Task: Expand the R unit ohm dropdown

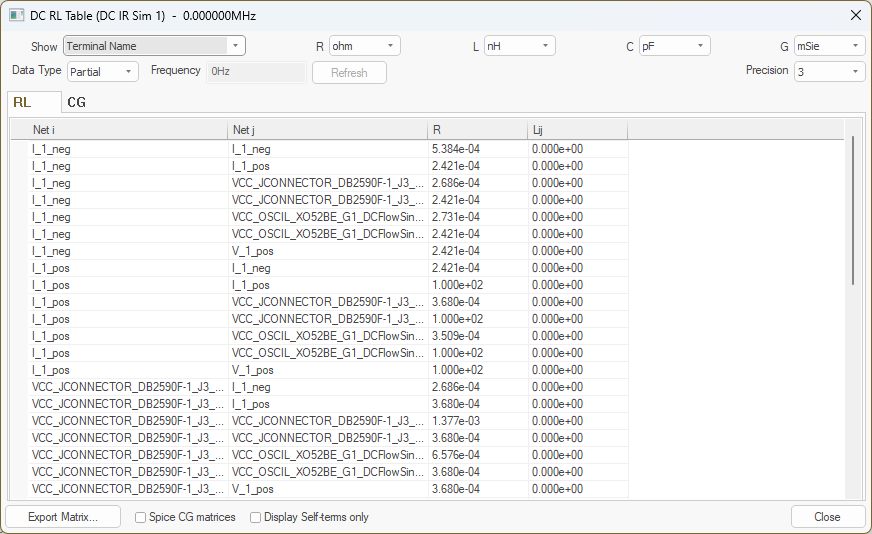Action: pos(364,46)
